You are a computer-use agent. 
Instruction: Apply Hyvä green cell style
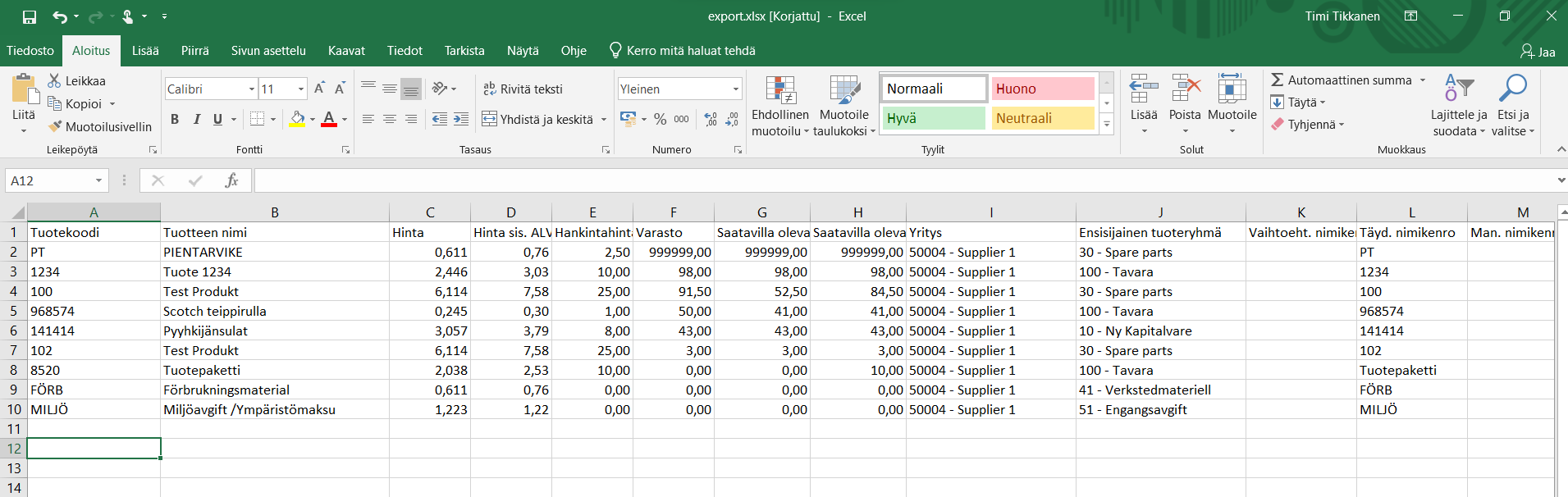(x=934, y=118)
